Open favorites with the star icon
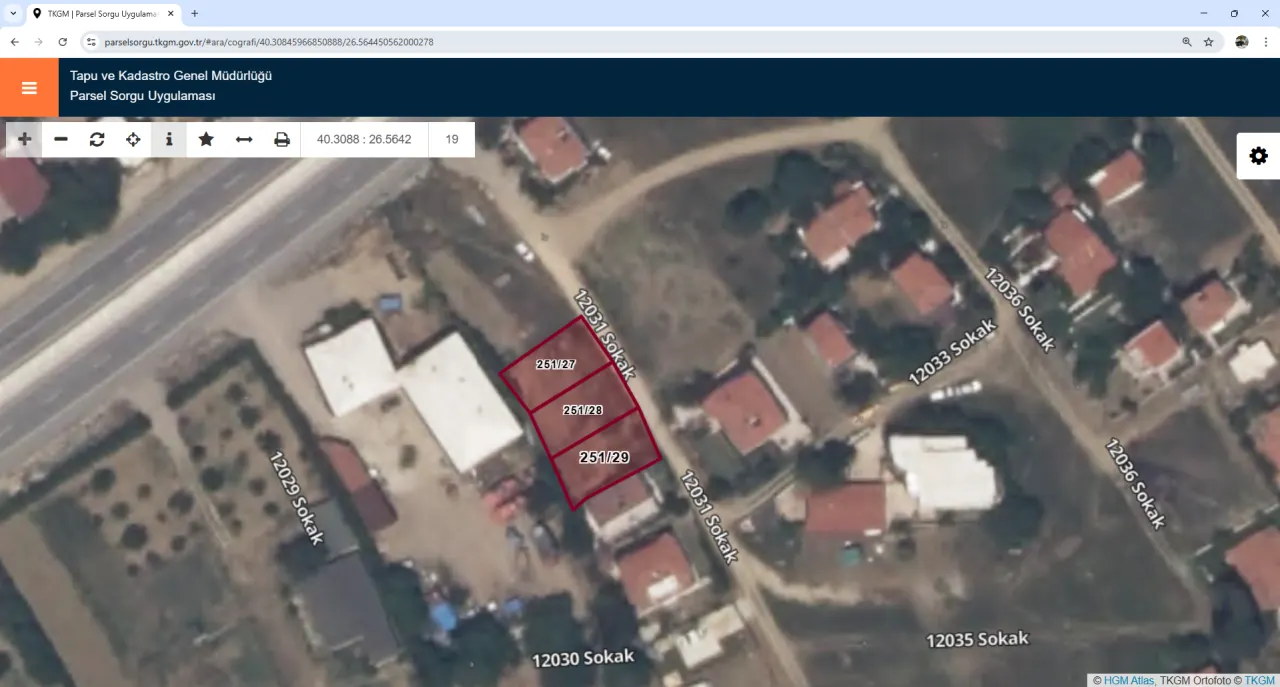The image size is (1280, 687). pos(206,139)
